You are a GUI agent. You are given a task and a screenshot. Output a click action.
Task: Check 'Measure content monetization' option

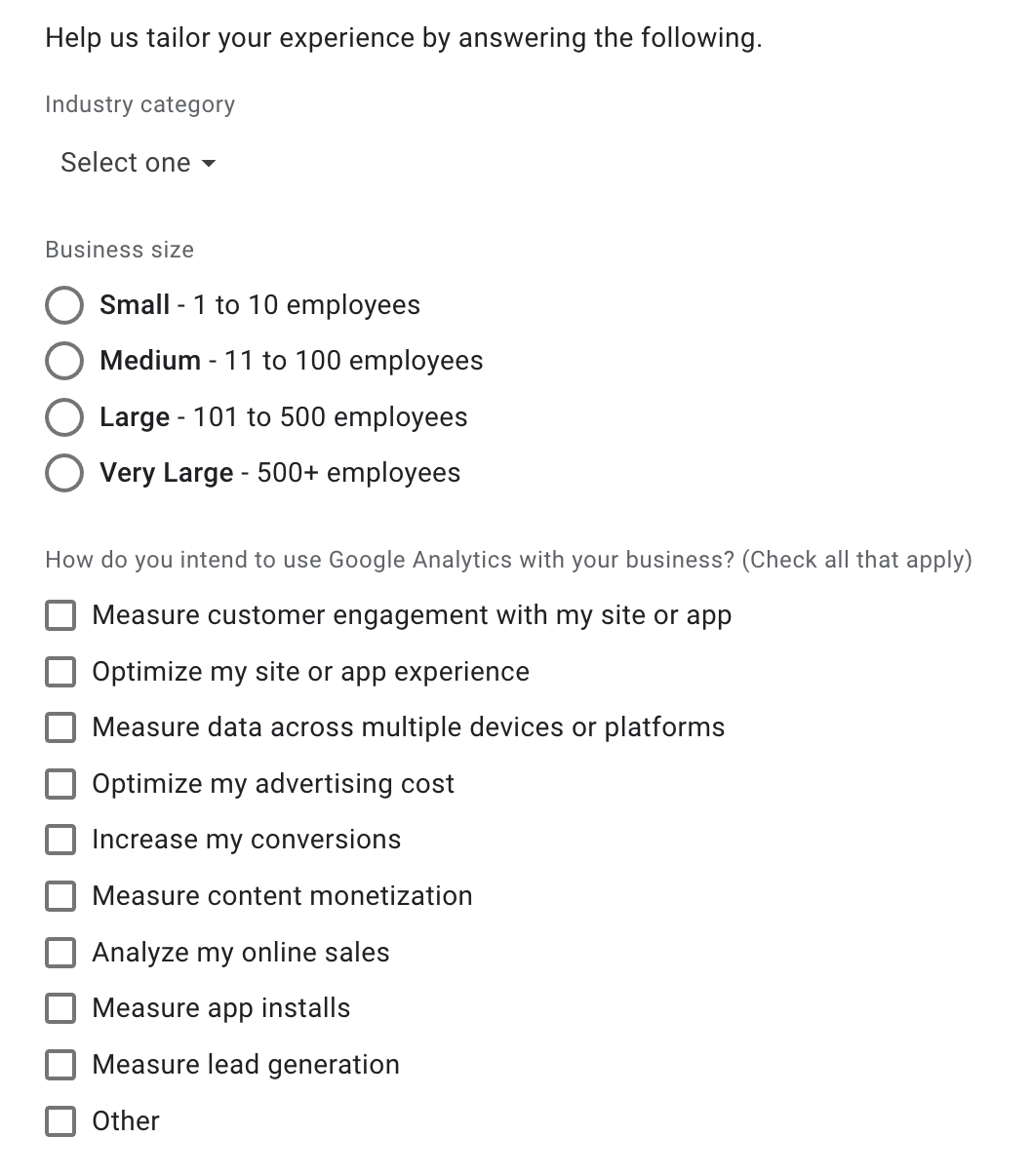point(60,896)
